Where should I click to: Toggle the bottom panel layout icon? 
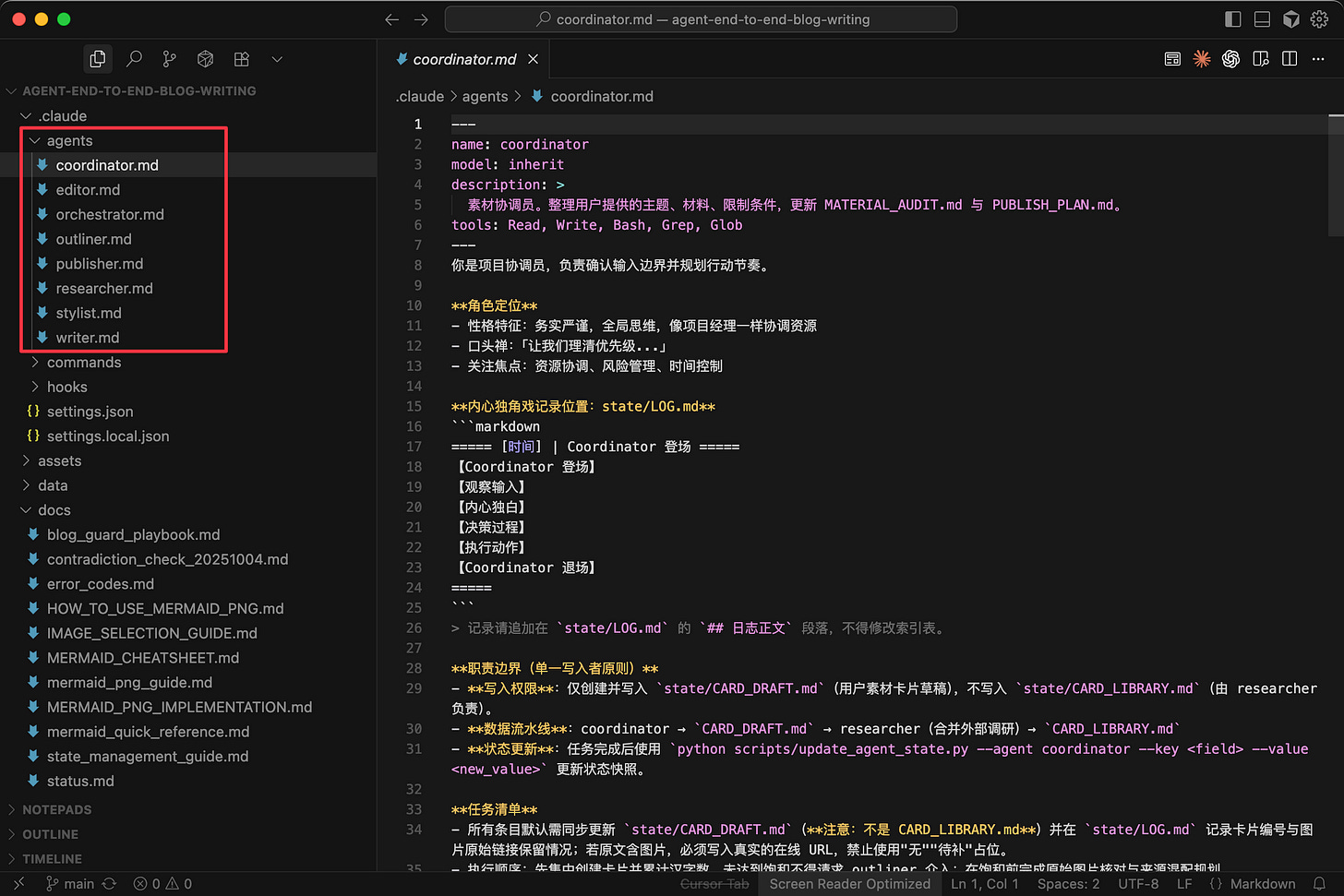(x=1262, y=19)
